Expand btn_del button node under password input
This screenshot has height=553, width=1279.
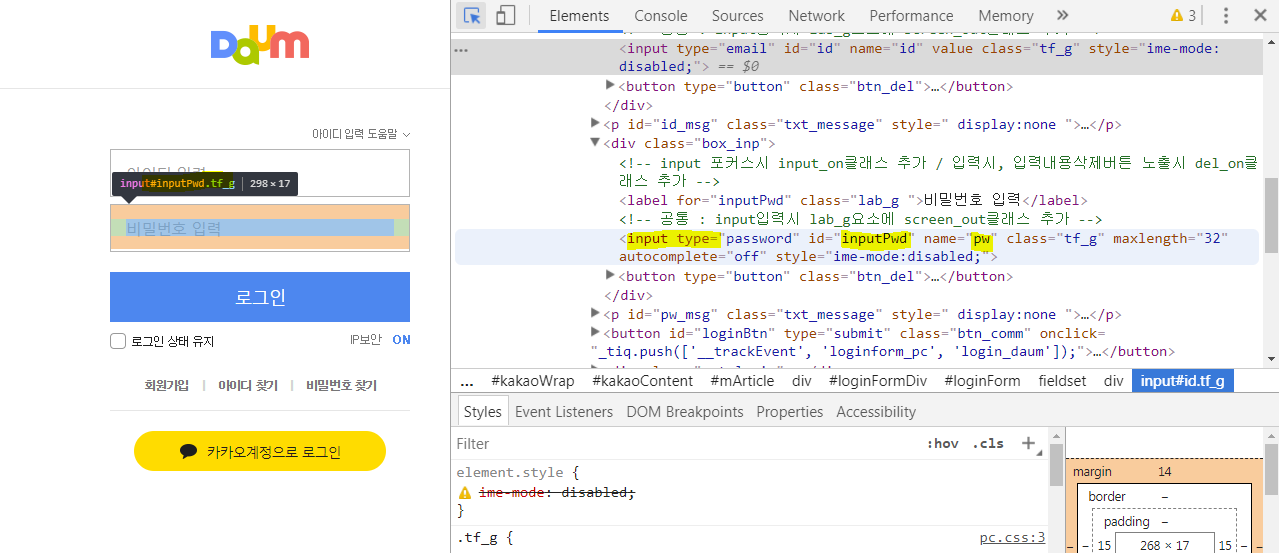click(x=610, y=275)
